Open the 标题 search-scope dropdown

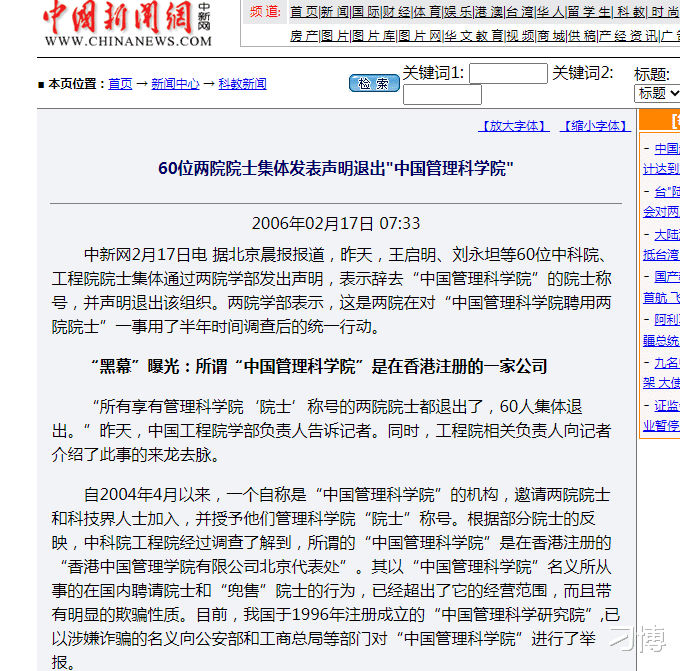click(657, 93)
